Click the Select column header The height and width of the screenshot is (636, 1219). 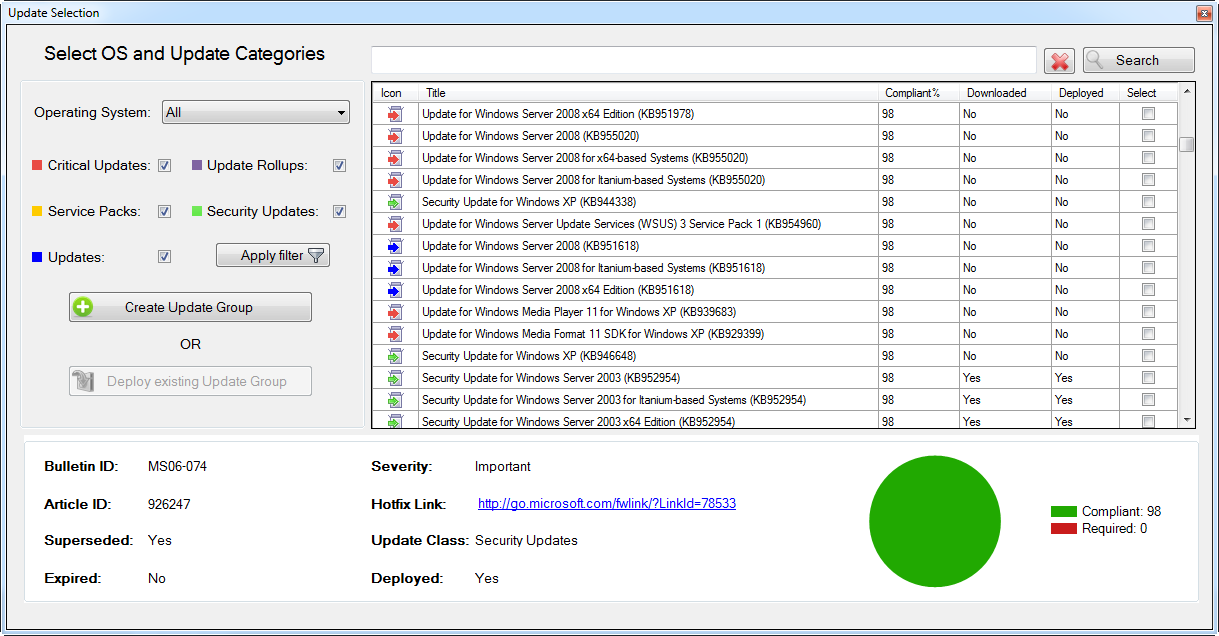(x=1148, y=93)
